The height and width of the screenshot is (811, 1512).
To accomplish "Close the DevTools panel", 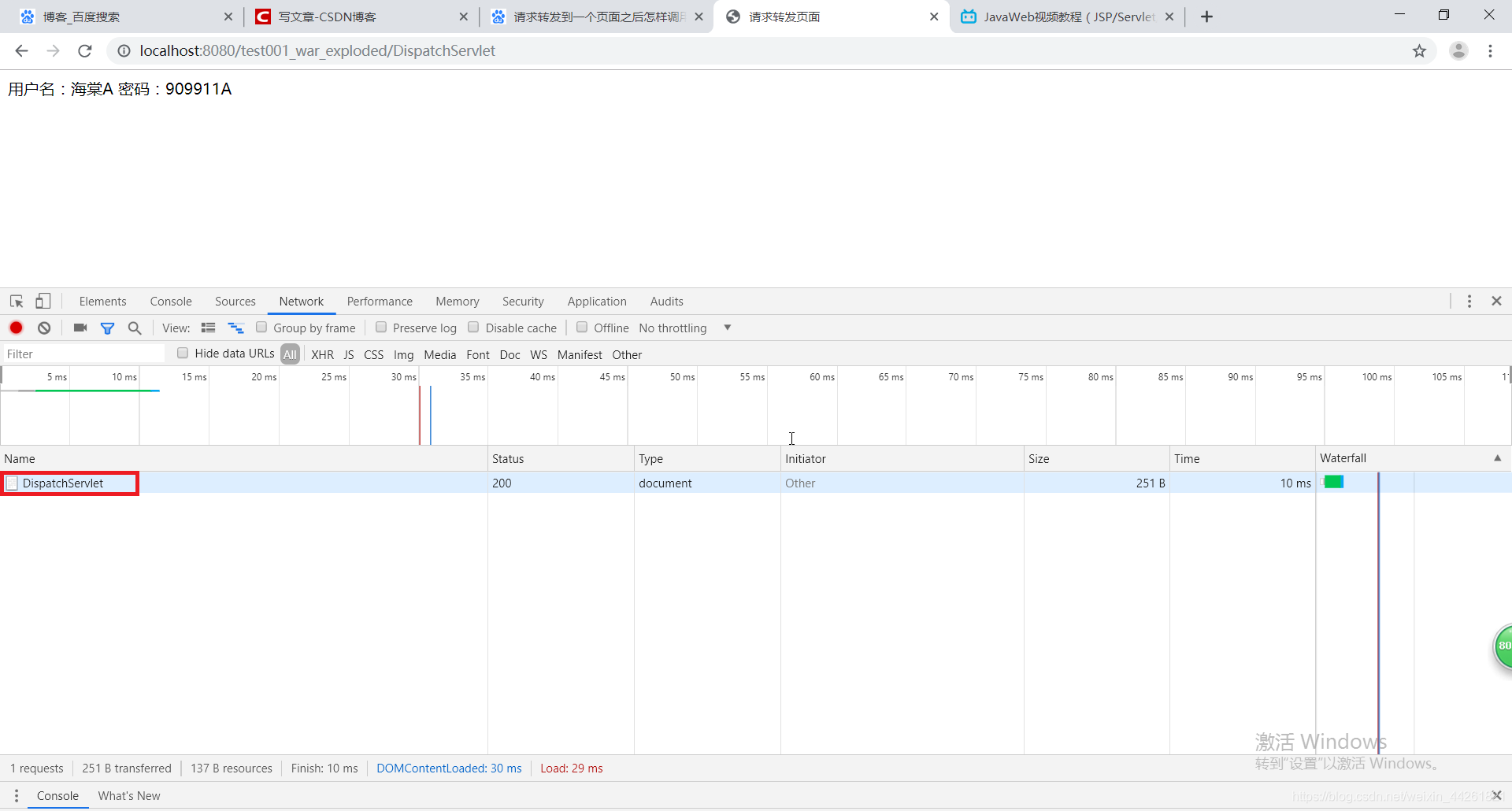I will [x=1496, y=302].
